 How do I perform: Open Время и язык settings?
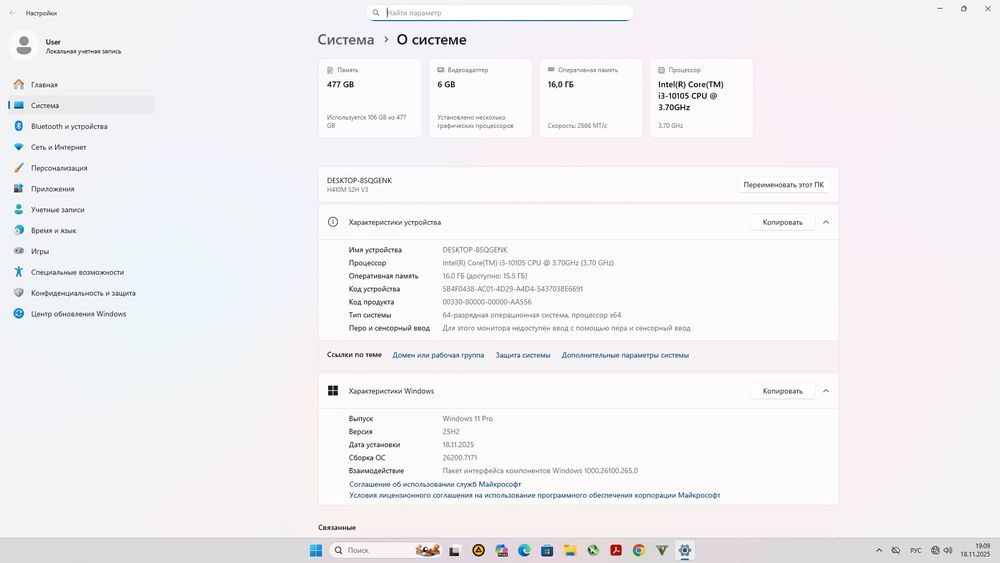(x=81, y=230)
